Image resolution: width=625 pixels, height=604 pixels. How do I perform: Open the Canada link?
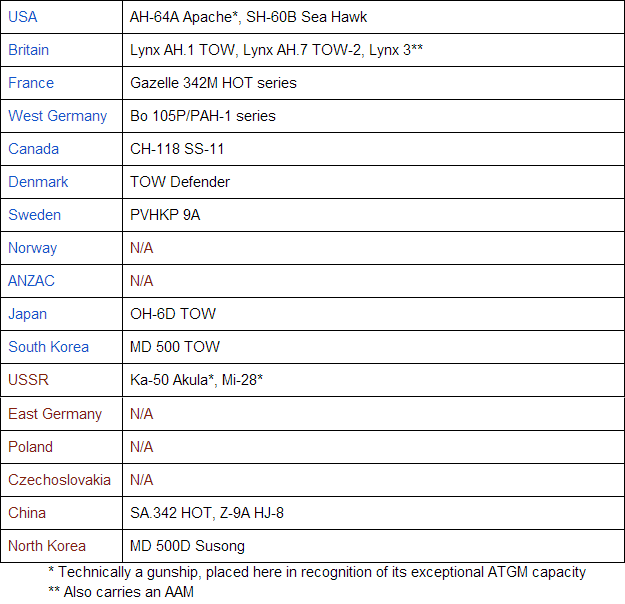(33, 149)
